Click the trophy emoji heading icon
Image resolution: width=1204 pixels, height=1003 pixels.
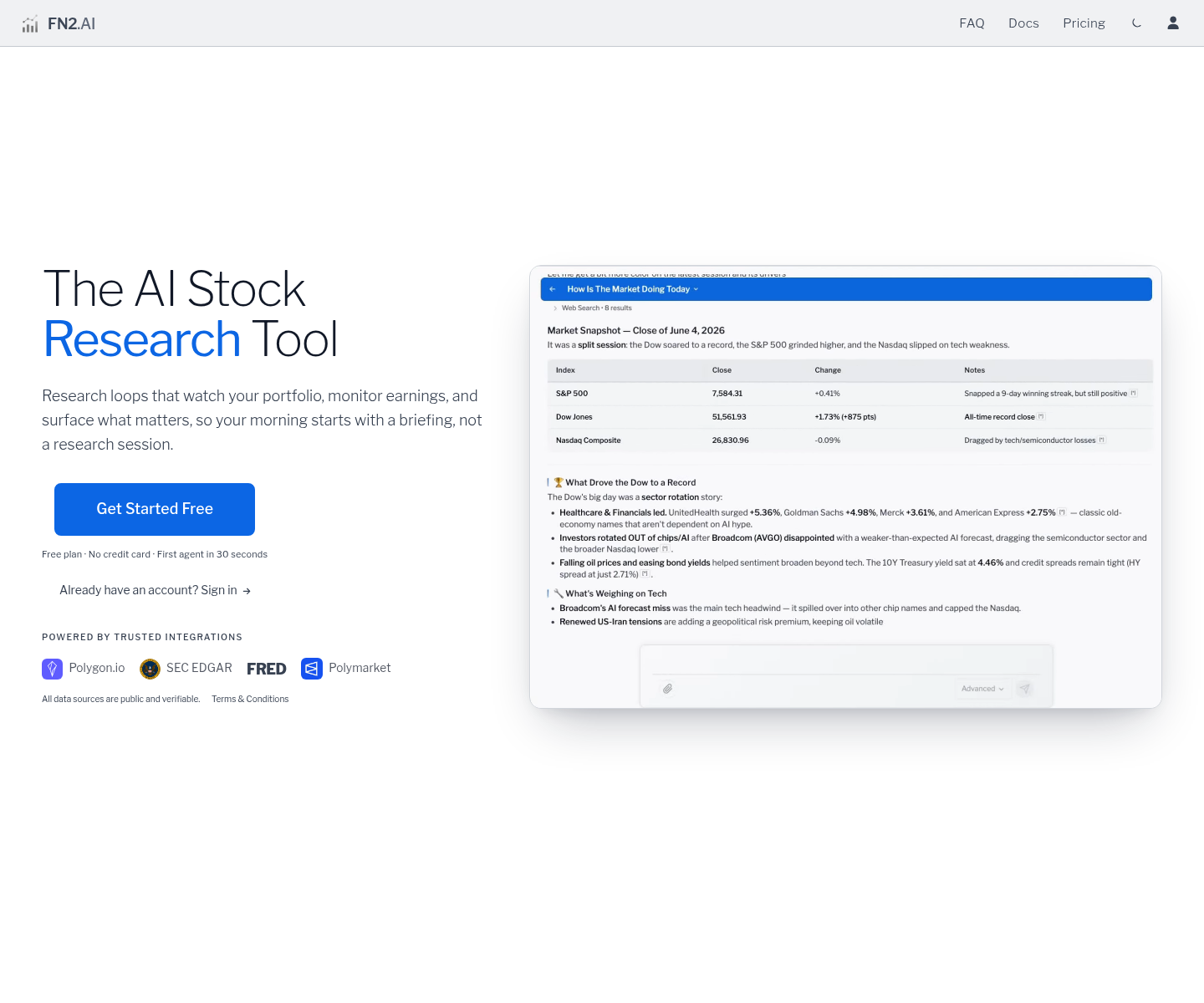click(559, 482)
